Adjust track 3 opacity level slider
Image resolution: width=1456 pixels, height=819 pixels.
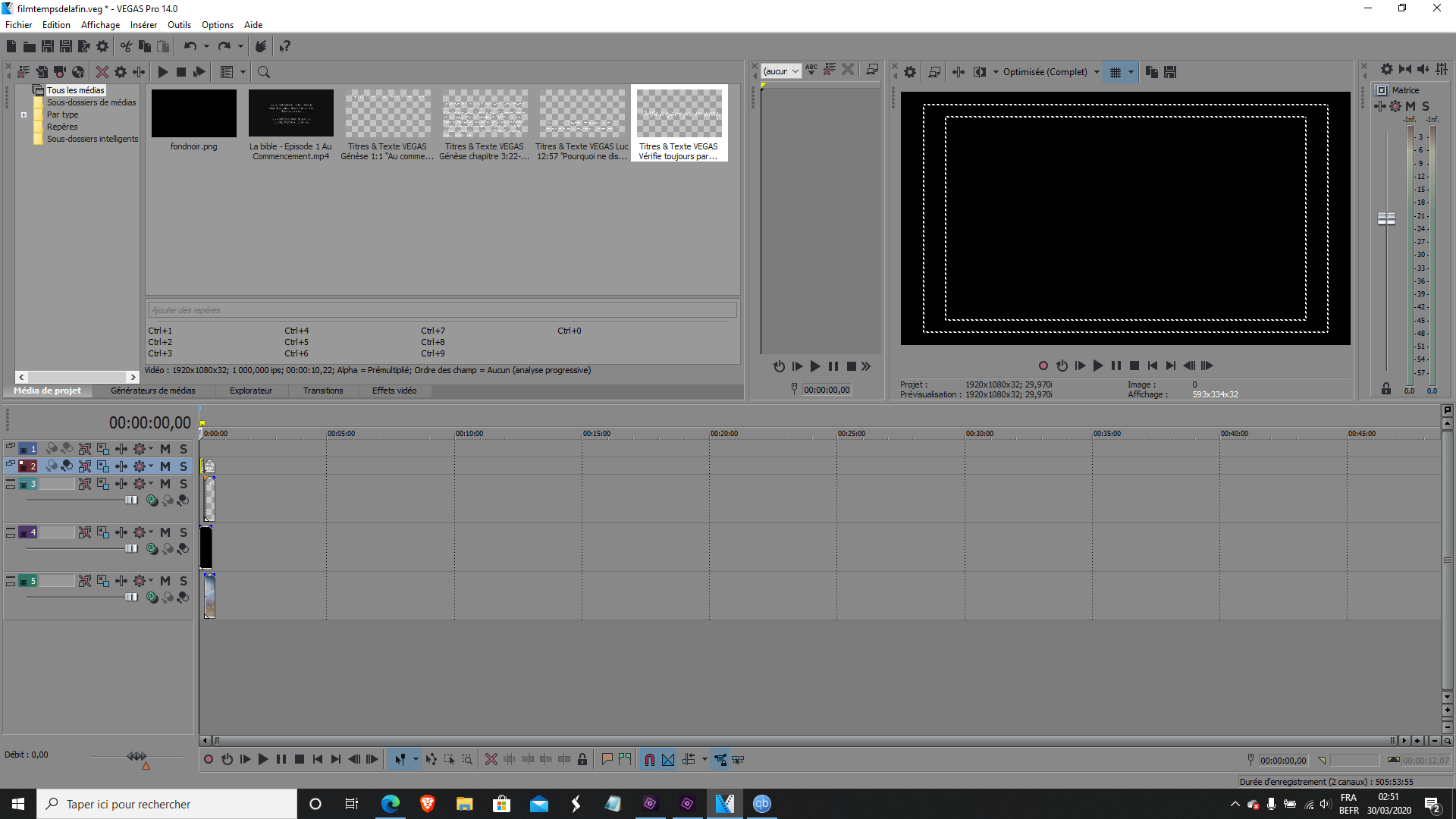(x=131, y=500)
